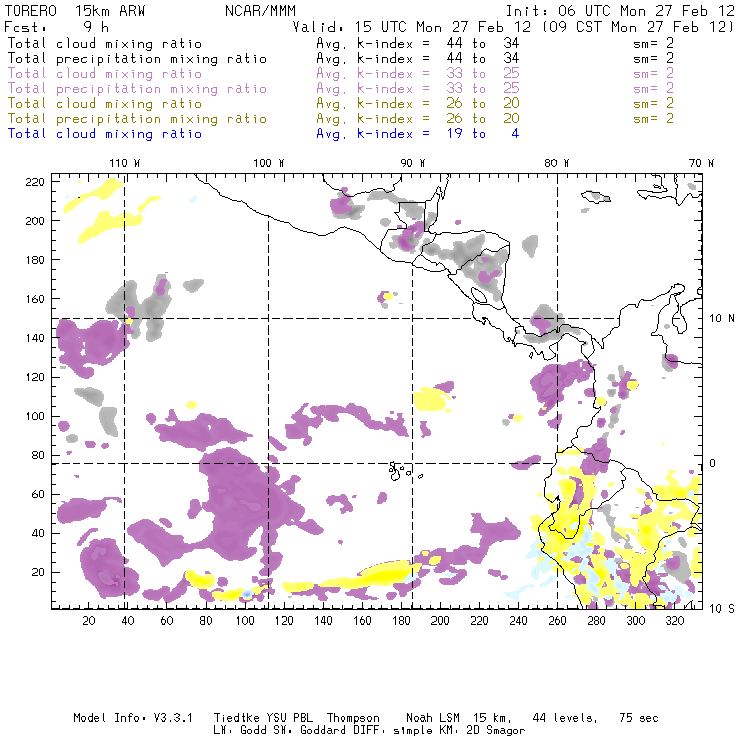Click the black 'Total precipitation mixing ratio' legend line

coord(137,59)
